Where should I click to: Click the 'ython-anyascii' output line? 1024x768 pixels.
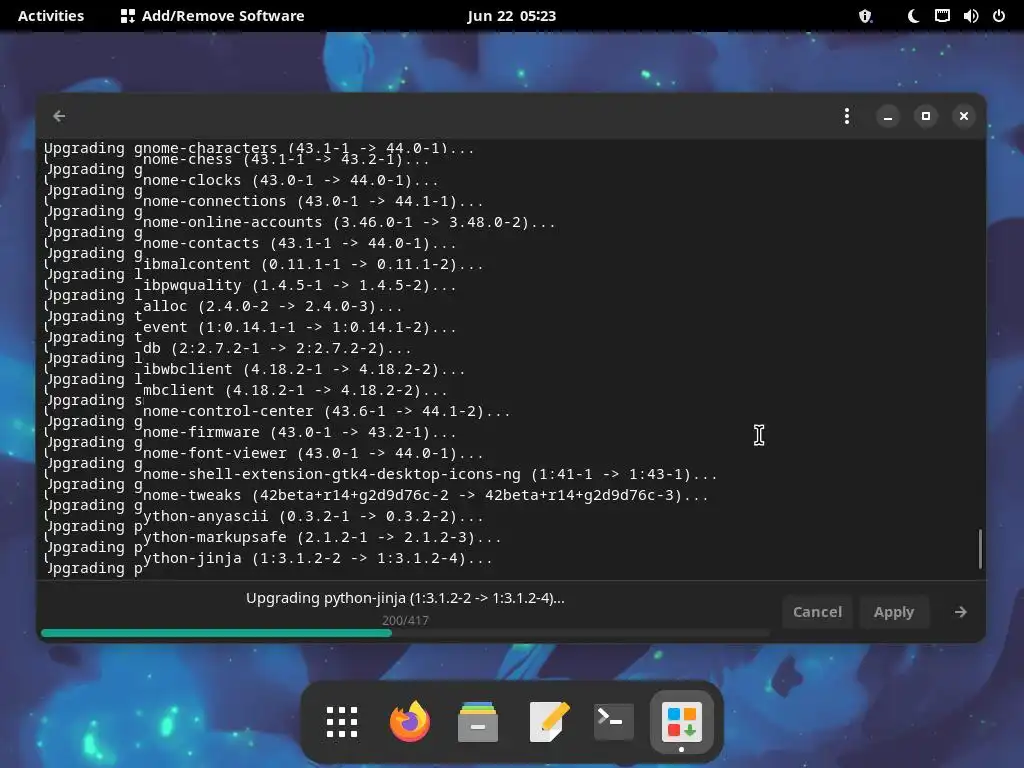click(x=313, y=517)
